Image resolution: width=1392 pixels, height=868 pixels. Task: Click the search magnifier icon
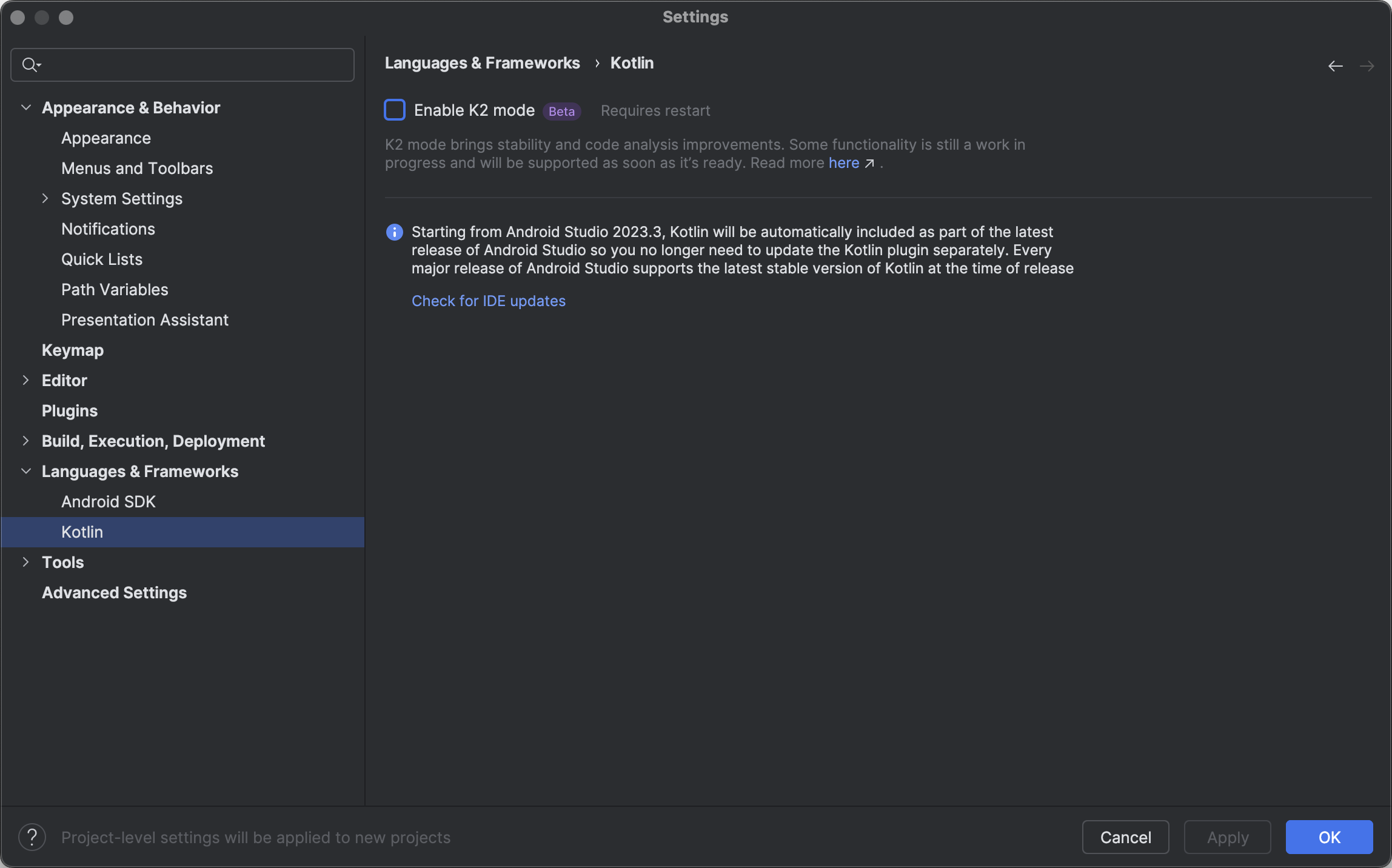tap(30, 64)
